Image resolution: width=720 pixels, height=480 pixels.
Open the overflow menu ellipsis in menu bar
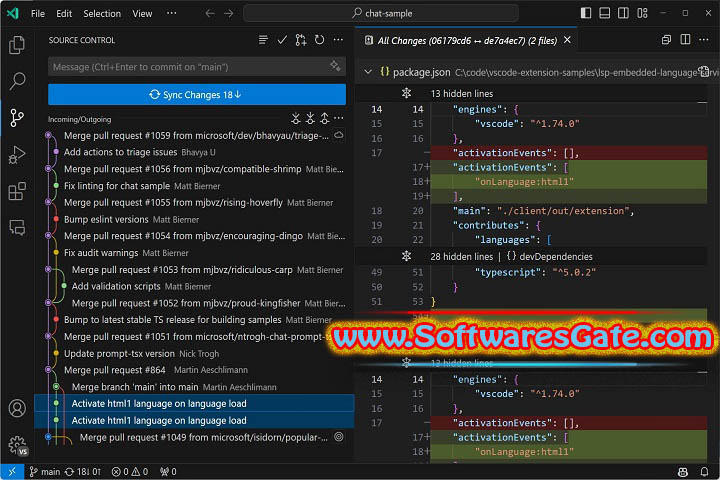(171, 13)
